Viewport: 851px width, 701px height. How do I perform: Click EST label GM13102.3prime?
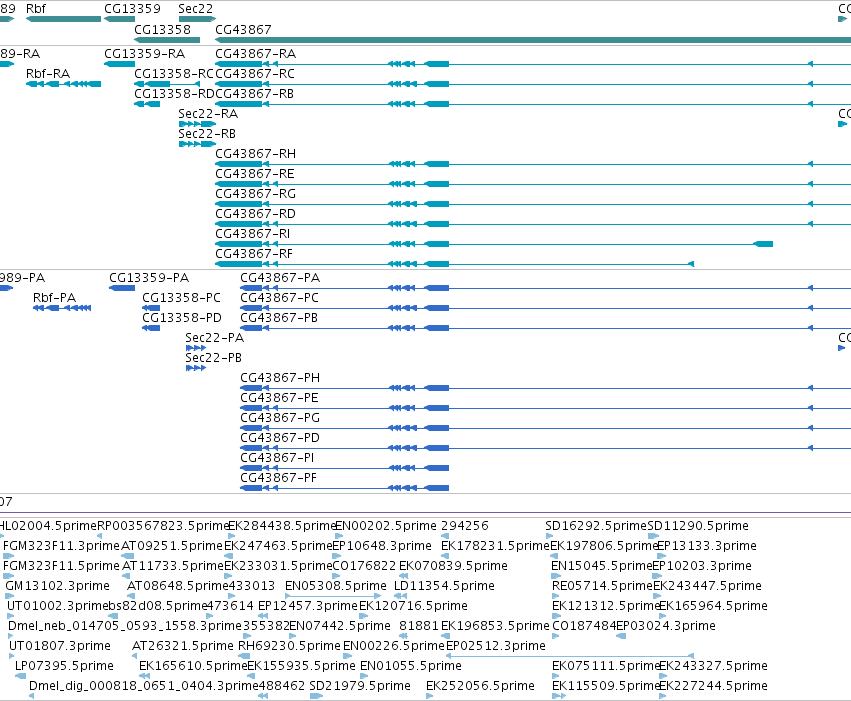click(58, 586)
